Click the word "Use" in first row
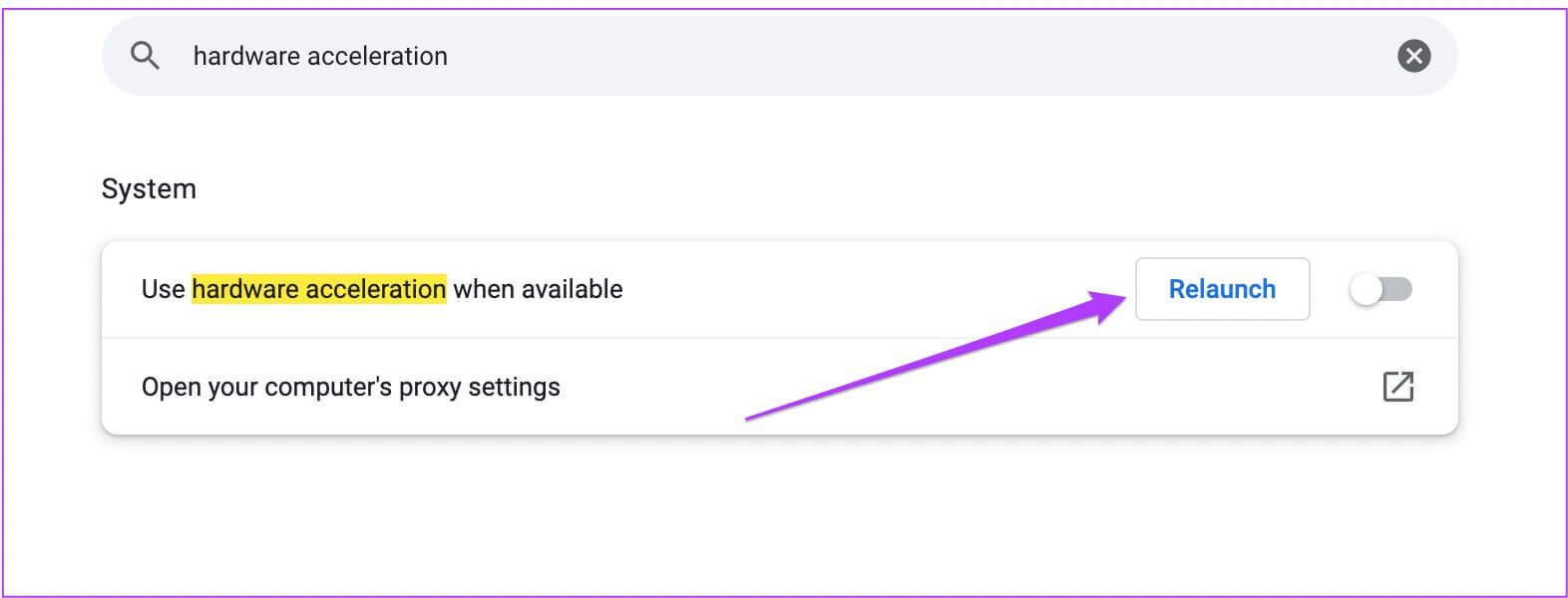This screenshot has width=1568, height=598. click(x=163, y=289)
